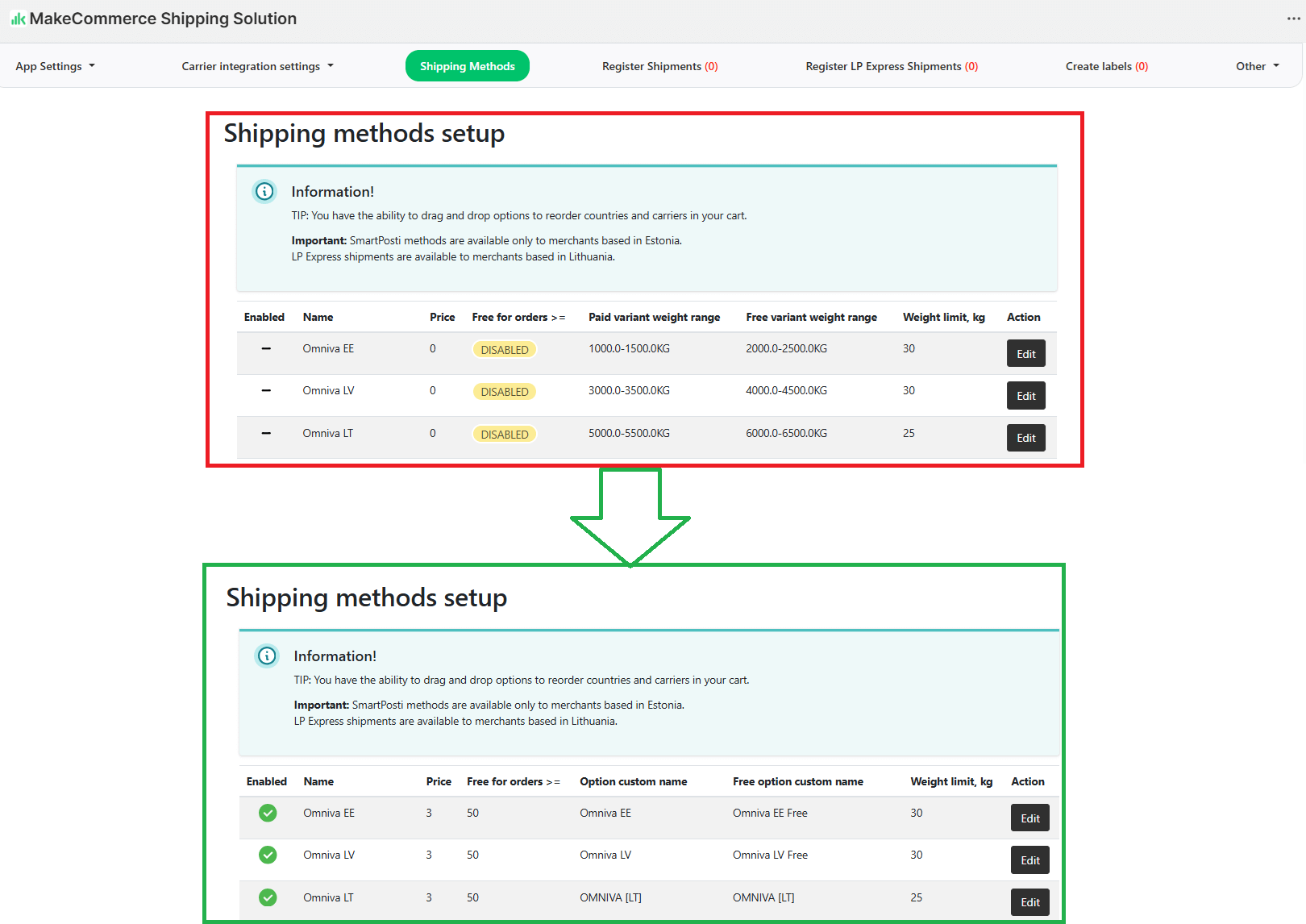This screenshot has width=1306, height=924.
Task: Click the info icon in the top Information box
Action: pos(264,192)
